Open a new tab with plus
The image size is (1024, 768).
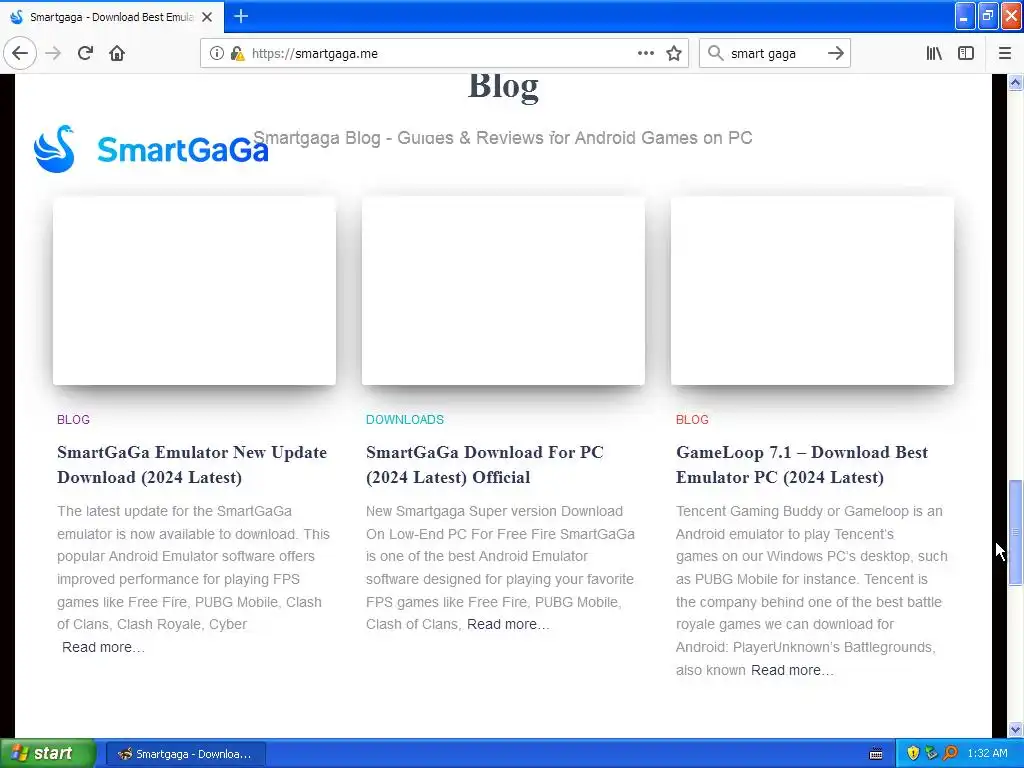[x=241, y=16]
